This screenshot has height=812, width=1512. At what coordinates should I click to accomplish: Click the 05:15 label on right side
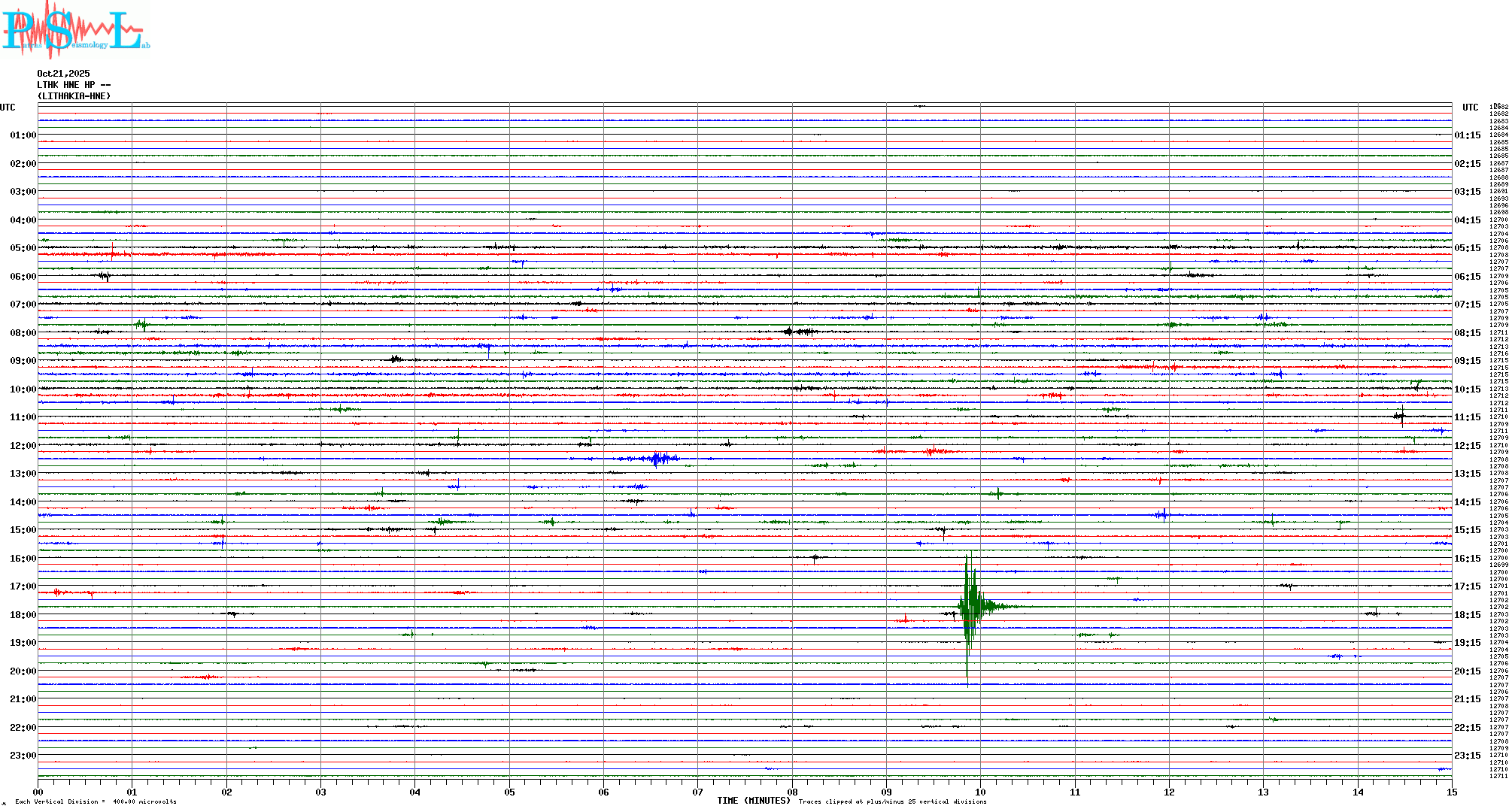(x=1467, y=248)
